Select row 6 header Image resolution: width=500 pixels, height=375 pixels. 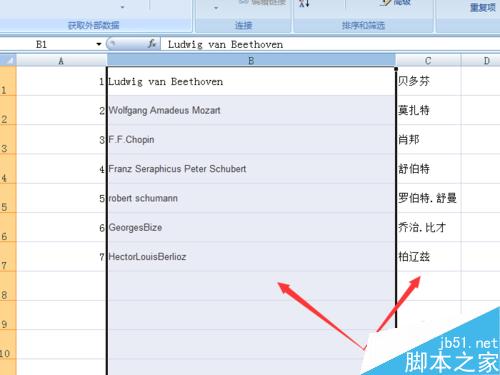point(8,227)
